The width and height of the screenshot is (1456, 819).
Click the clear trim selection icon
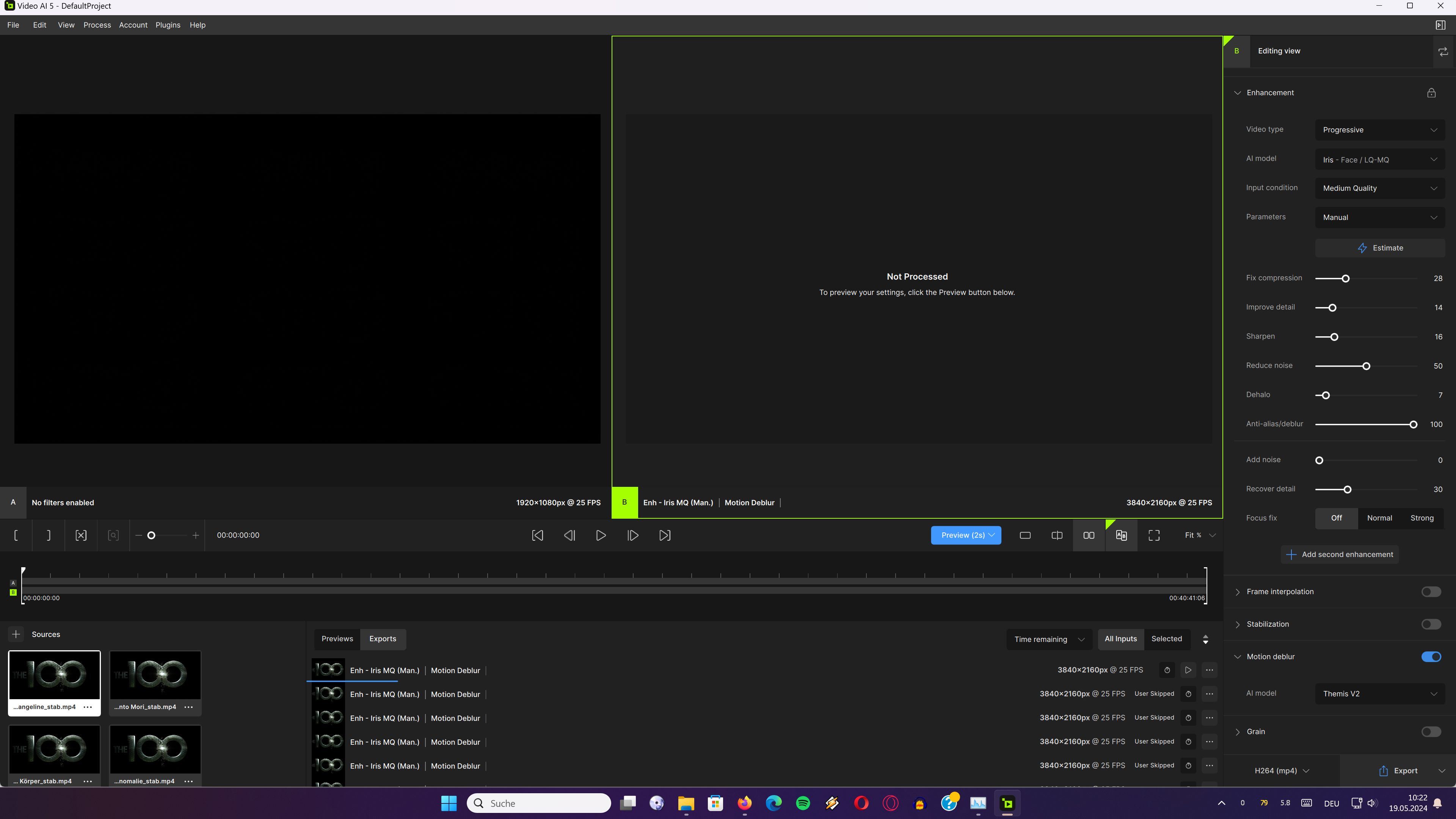point(81,535)
